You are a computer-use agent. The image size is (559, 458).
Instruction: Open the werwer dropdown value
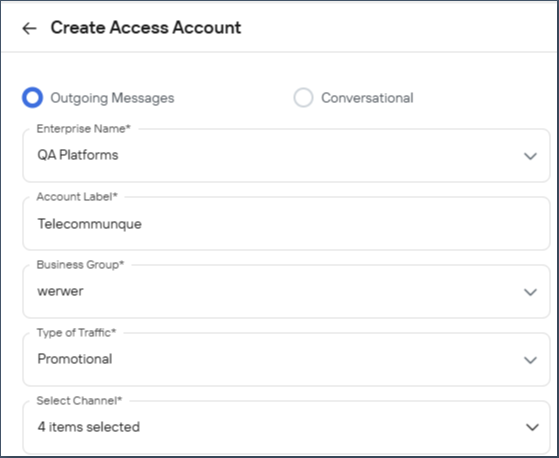coord(286,291)
